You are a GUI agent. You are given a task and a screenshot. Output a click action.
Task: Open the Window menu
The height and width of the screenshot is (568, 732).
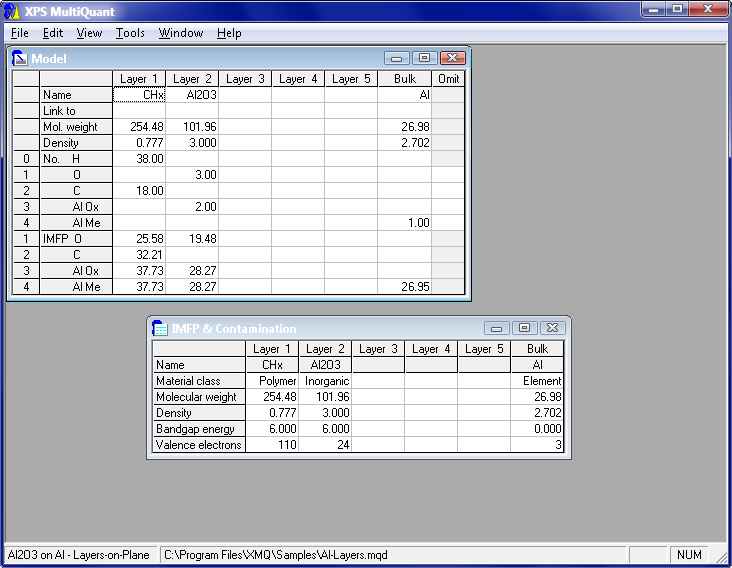click(x=181, y=33)
